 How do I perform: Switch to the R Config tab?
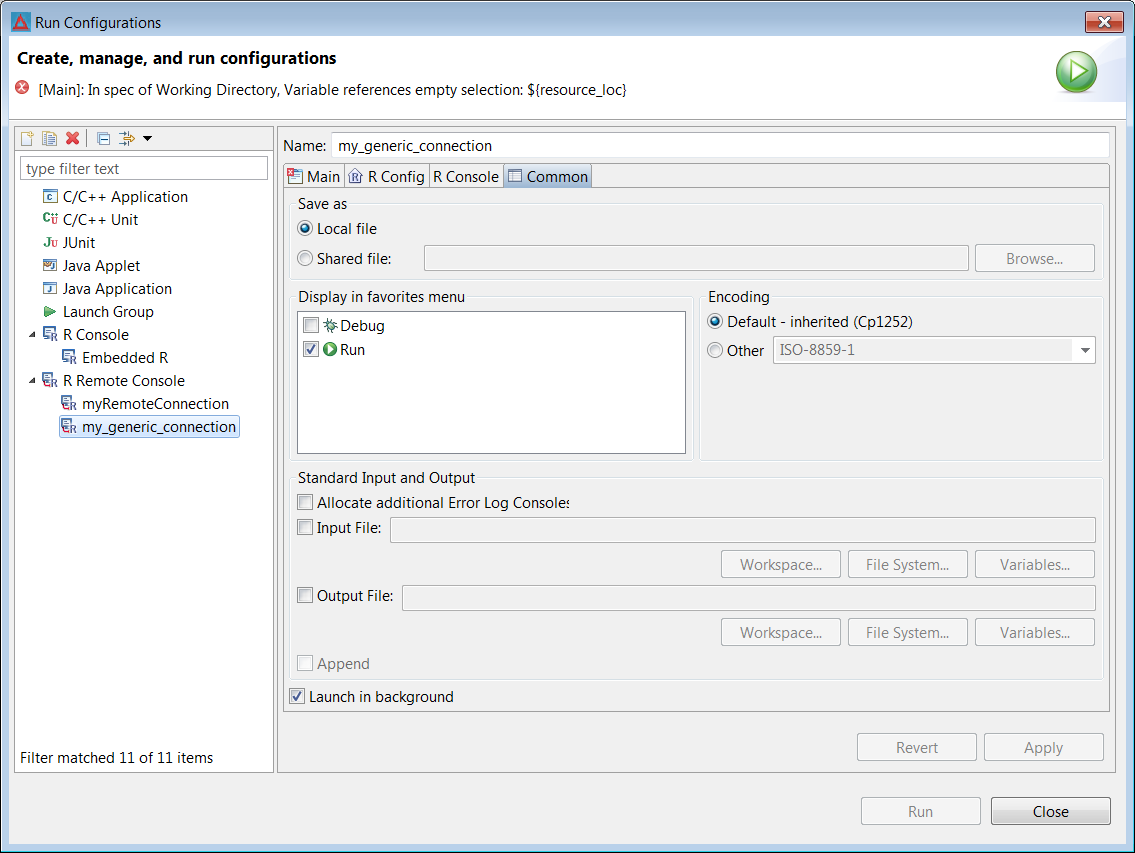[387, 177]
